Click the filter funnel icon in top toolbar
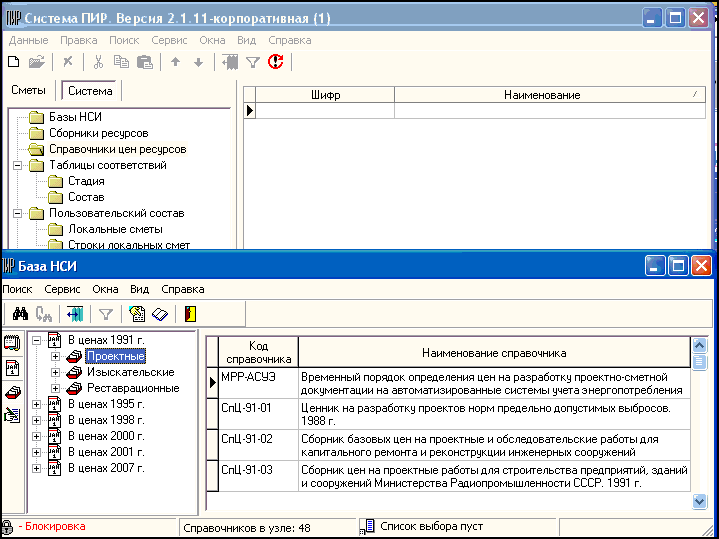This screenshot has width=719, height=539. point(253,62)
